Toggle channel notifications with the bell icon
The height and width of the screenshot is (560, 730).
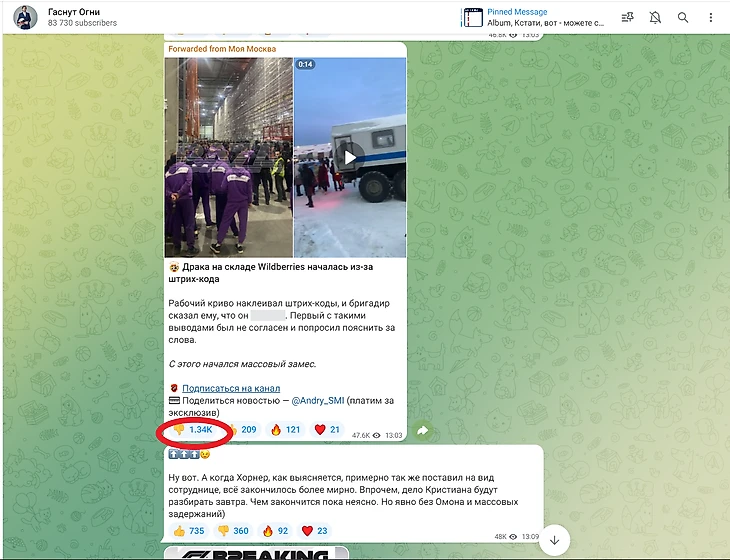pyautogui.click(x=655, y=17)
